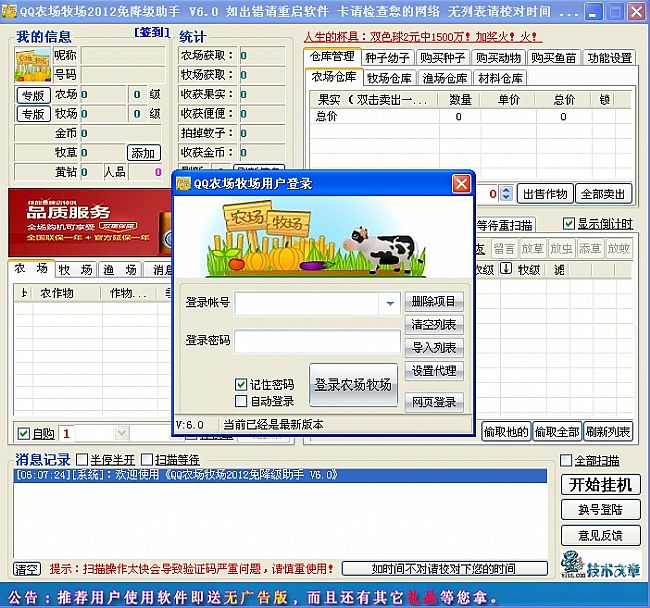The width and height of the screenshot is (650, 608).
Task: Expand the 登录帐号 account dropdown
Action: [390, 304]
